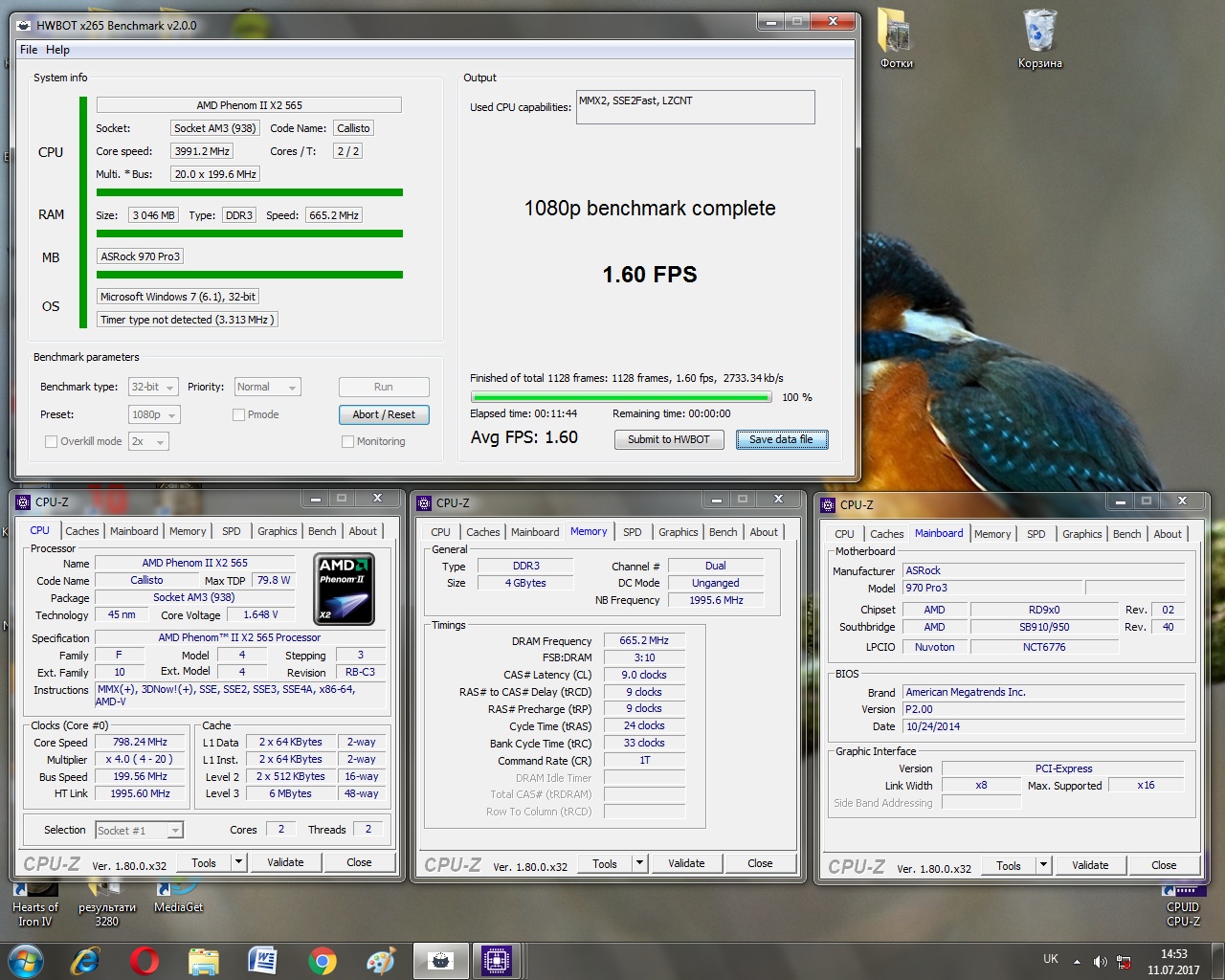Click Close in Mainboard CPU-Z window
Image resolution: width=1225 pixels, height=980 pixels.
tap(1164, 865)
